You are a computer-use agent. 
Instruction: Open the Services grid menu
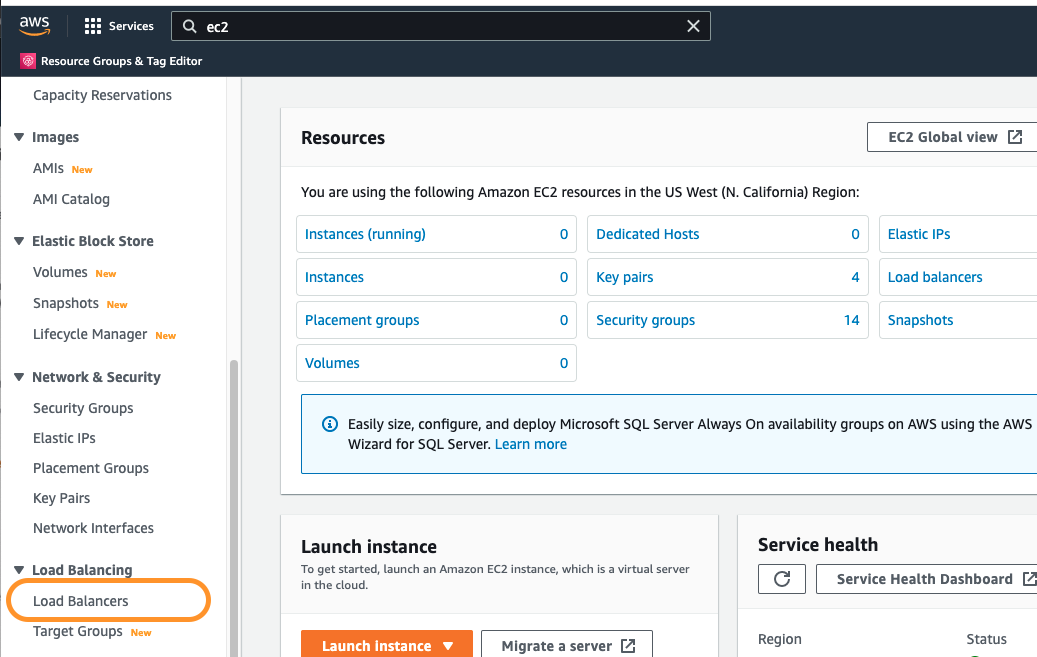93,26
